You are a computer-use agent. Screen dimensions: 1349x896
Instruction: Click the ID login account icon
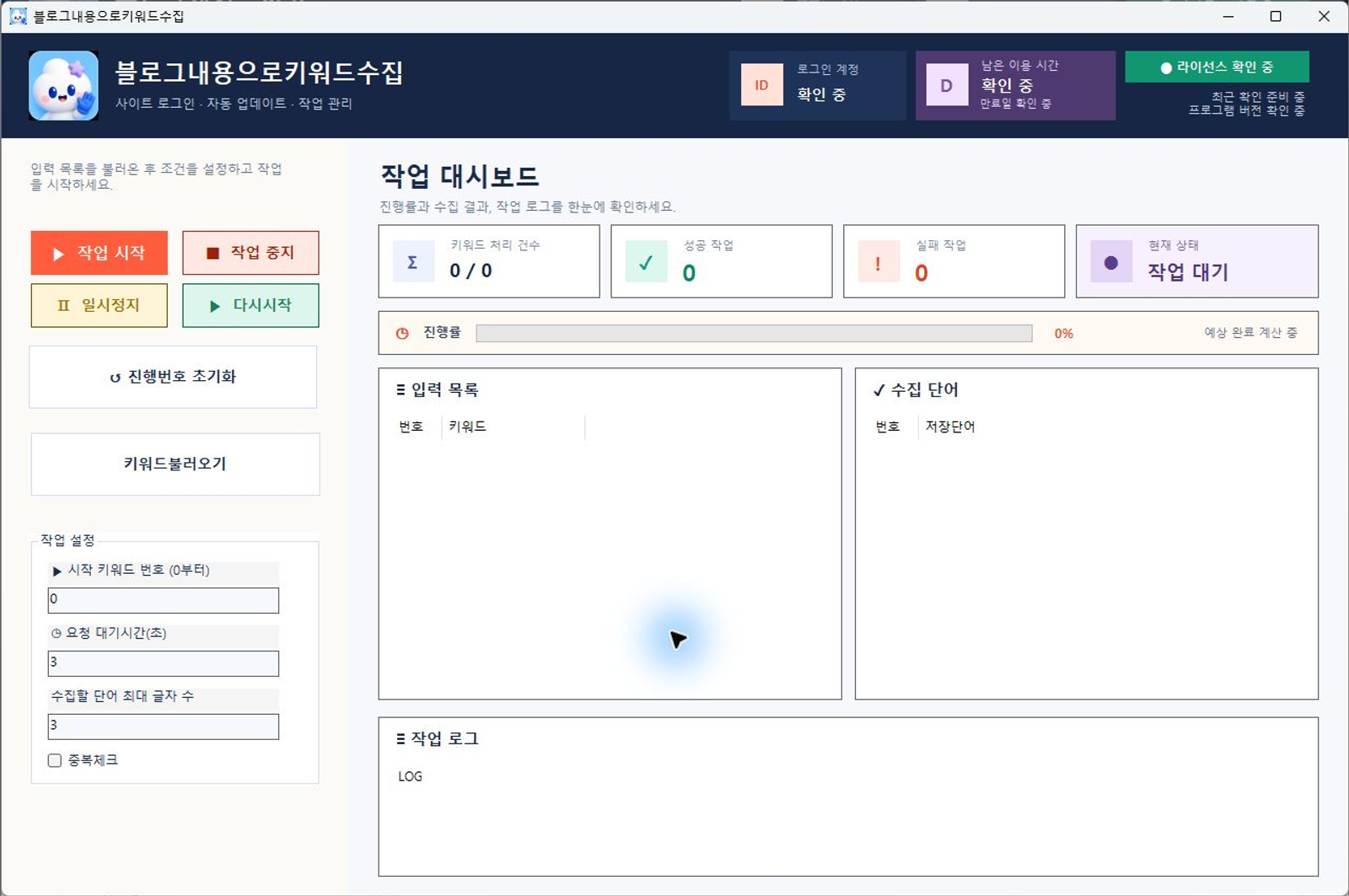tap(761, 85)
